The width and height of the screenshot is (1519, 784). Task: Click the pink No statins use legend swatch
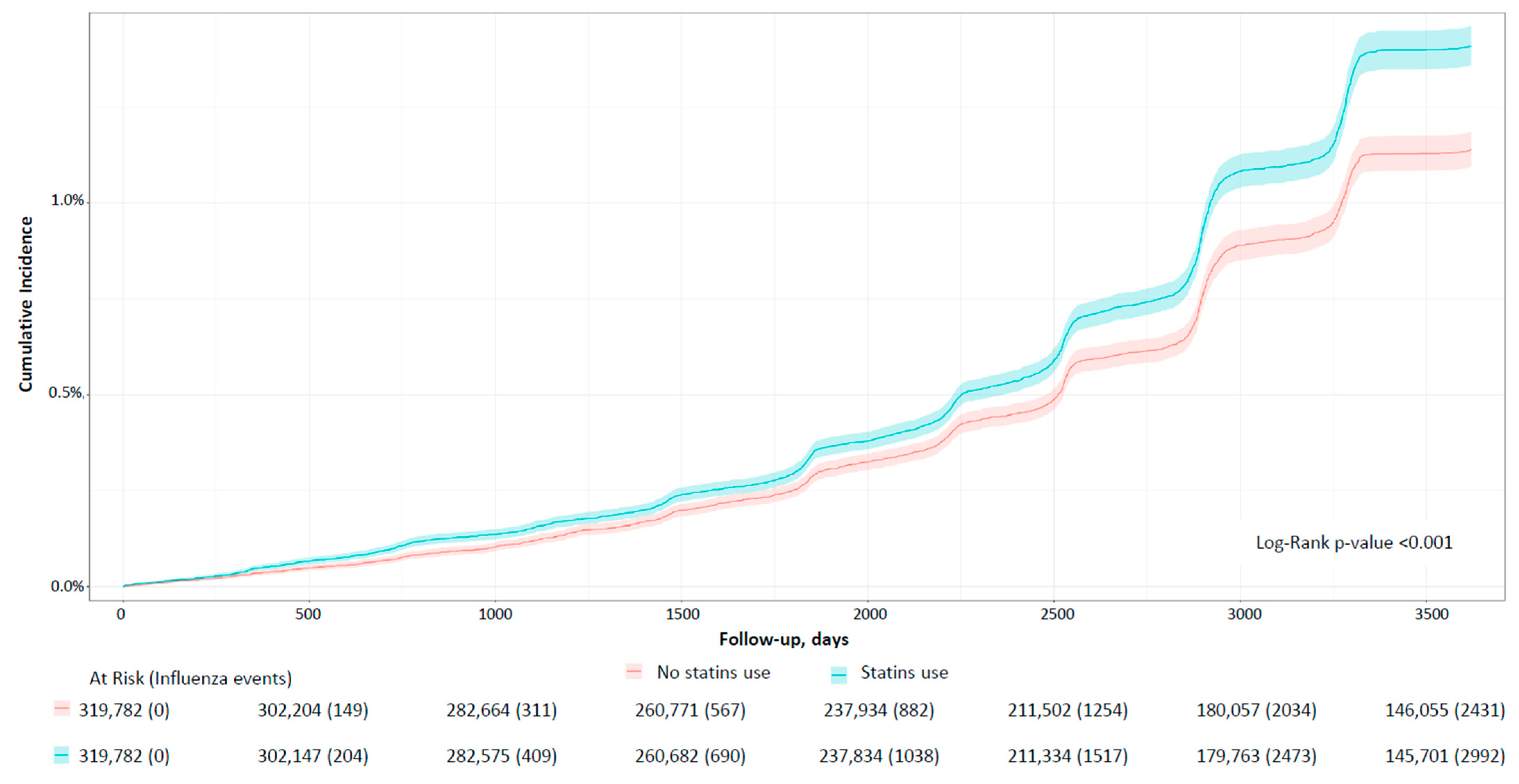coord(634,672)
